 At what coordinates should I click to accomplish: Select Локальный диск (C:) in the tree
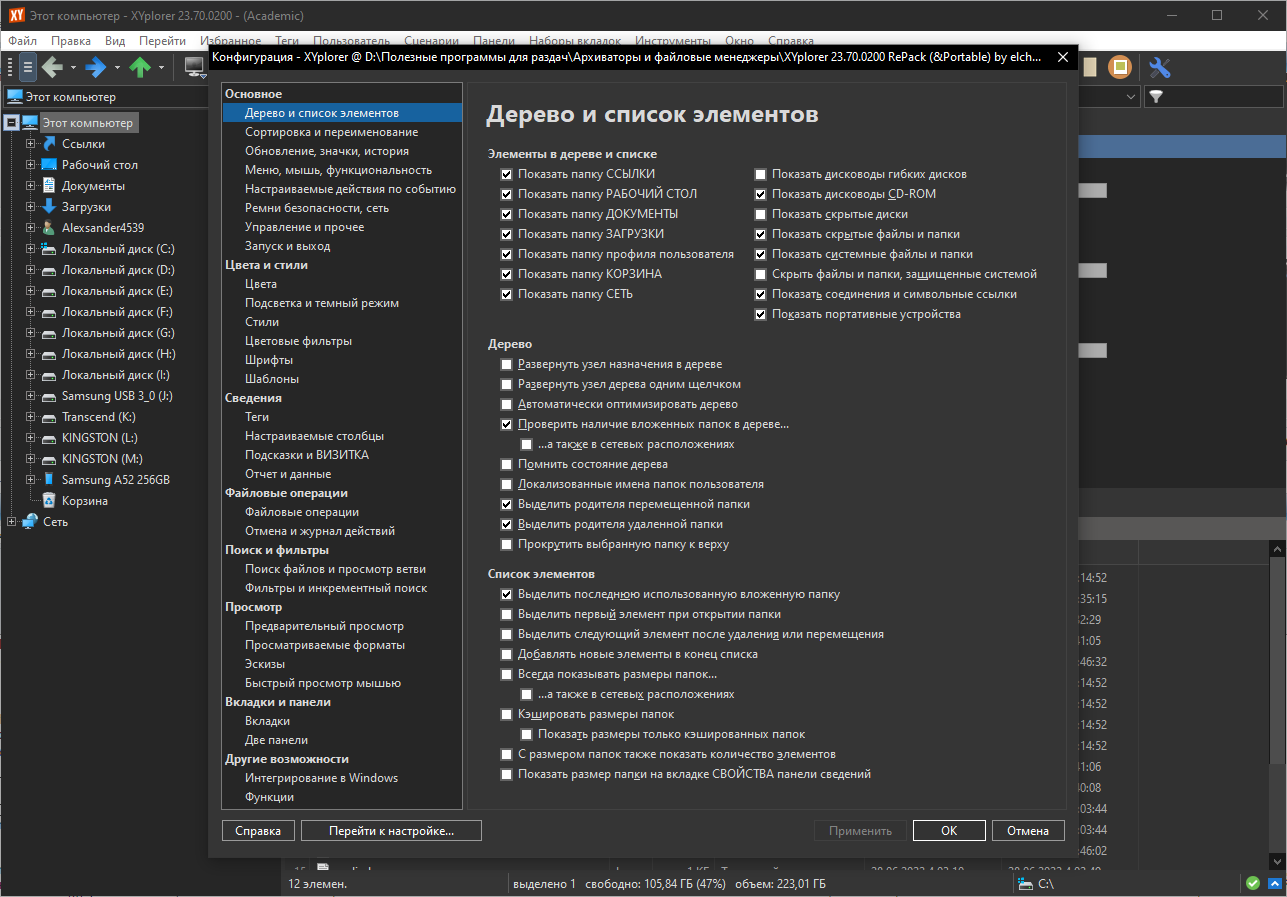pyautogui.click(x=118, y=249)
